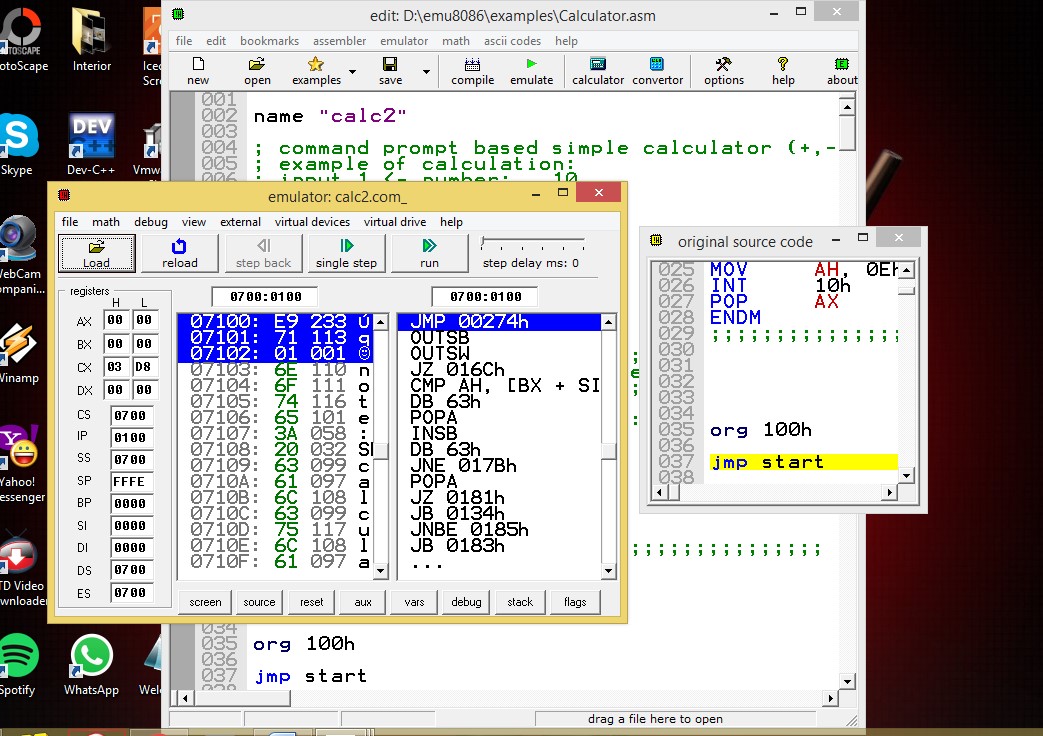Click the flags button

click(x=575, y=602)
